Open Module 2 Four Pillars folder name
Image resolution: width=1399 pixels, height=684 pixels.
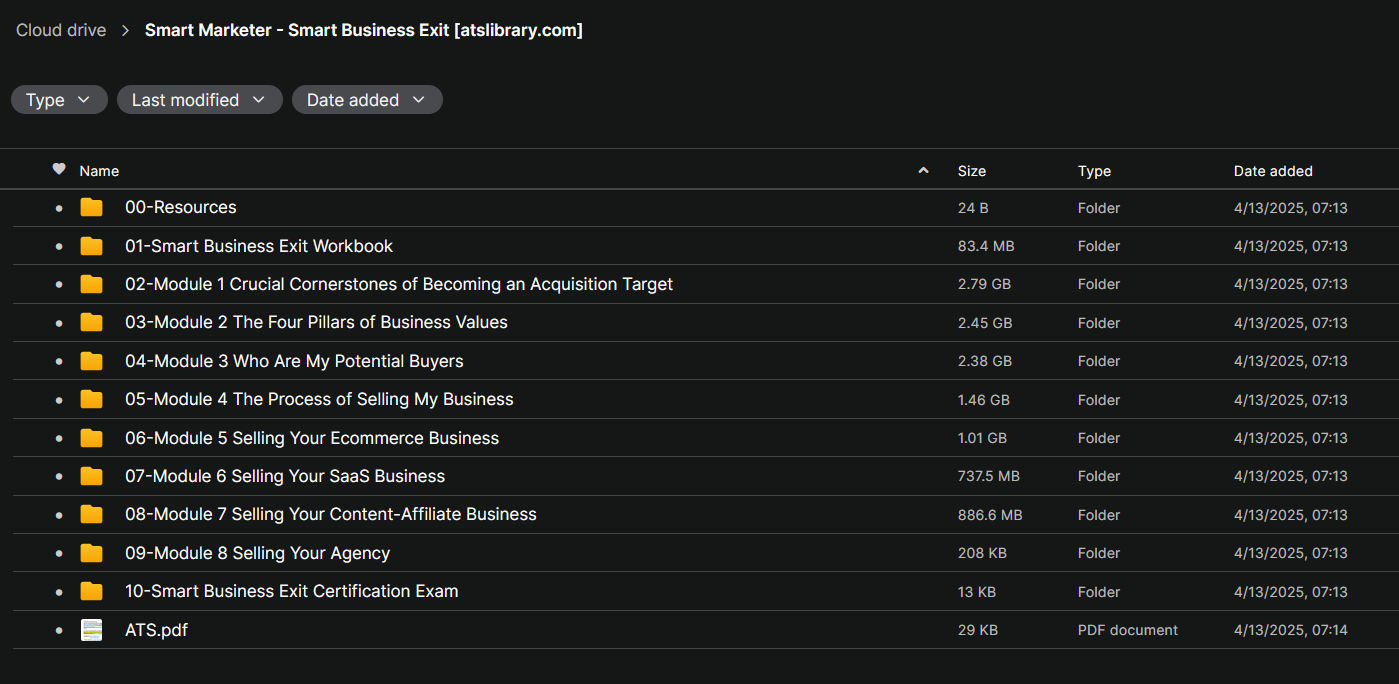316,322
